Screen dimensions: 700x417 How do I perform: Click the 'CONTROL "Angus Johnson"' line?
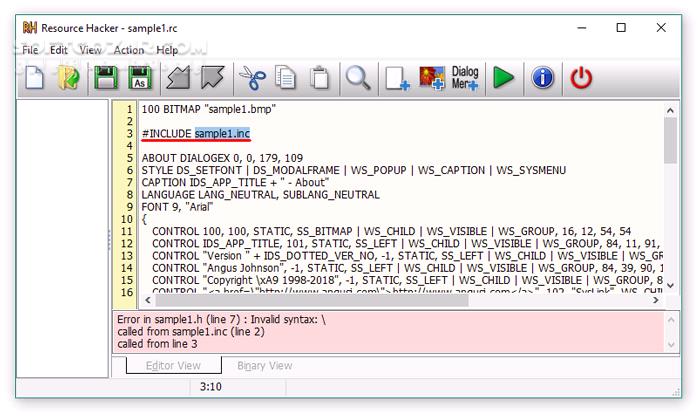pyautogui.click(x=407, y=268)
